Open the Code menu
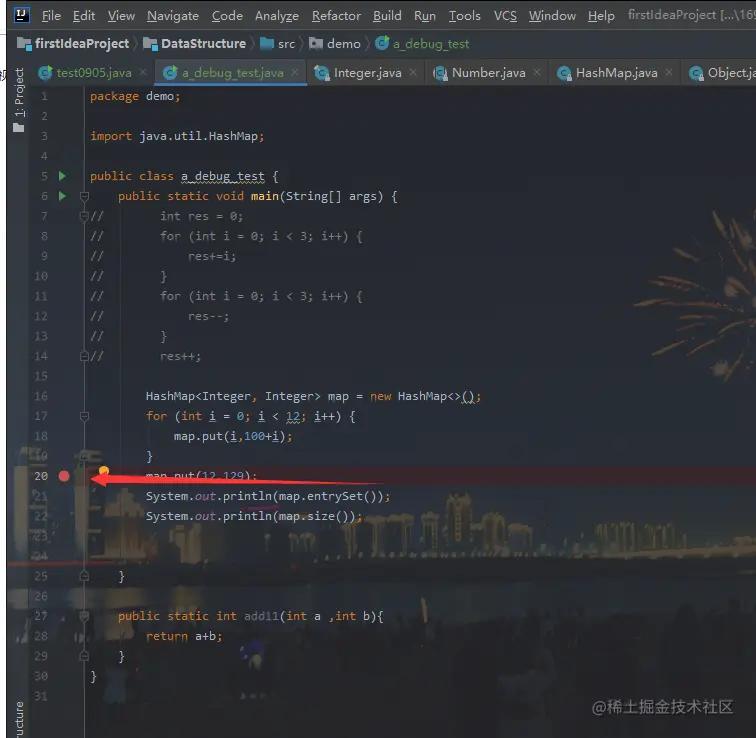The image size is (756, 738). 227,16
